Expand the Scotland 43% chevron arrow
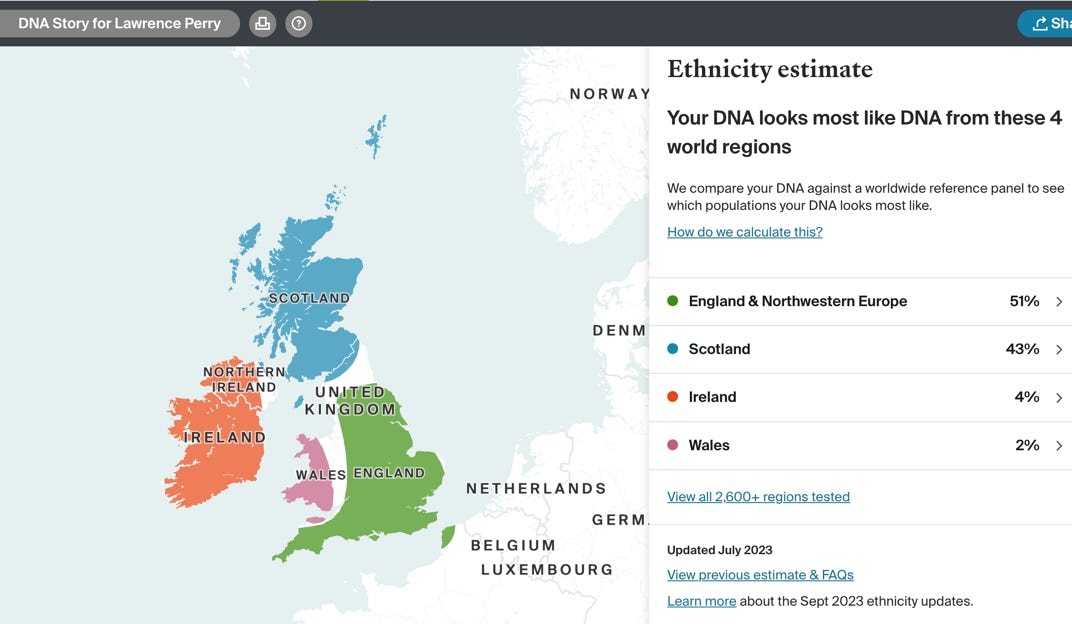 point(1058,349)
